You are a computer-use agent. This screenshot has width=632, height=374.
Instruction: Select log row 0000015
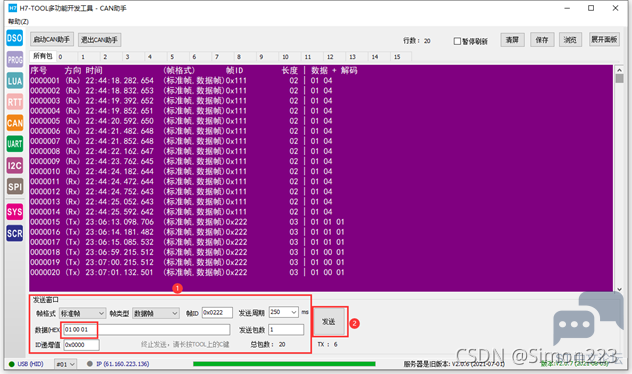(187, 222)
